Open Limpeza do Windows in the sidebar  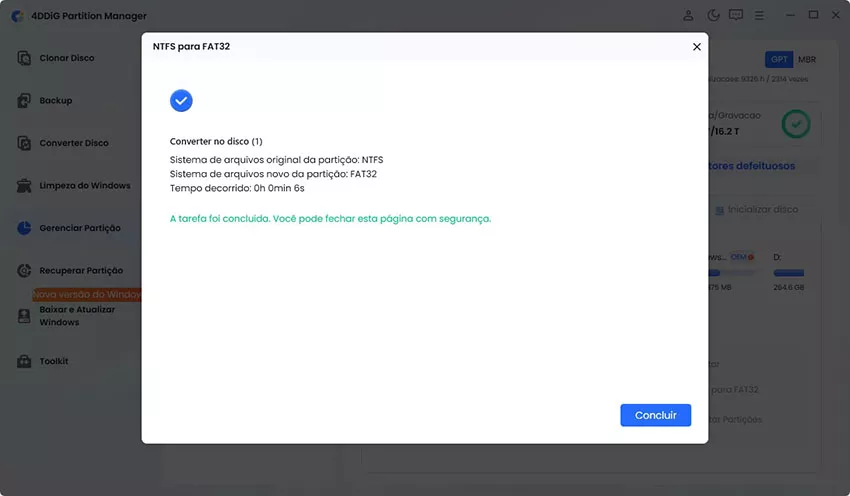[x=85, y=185]
